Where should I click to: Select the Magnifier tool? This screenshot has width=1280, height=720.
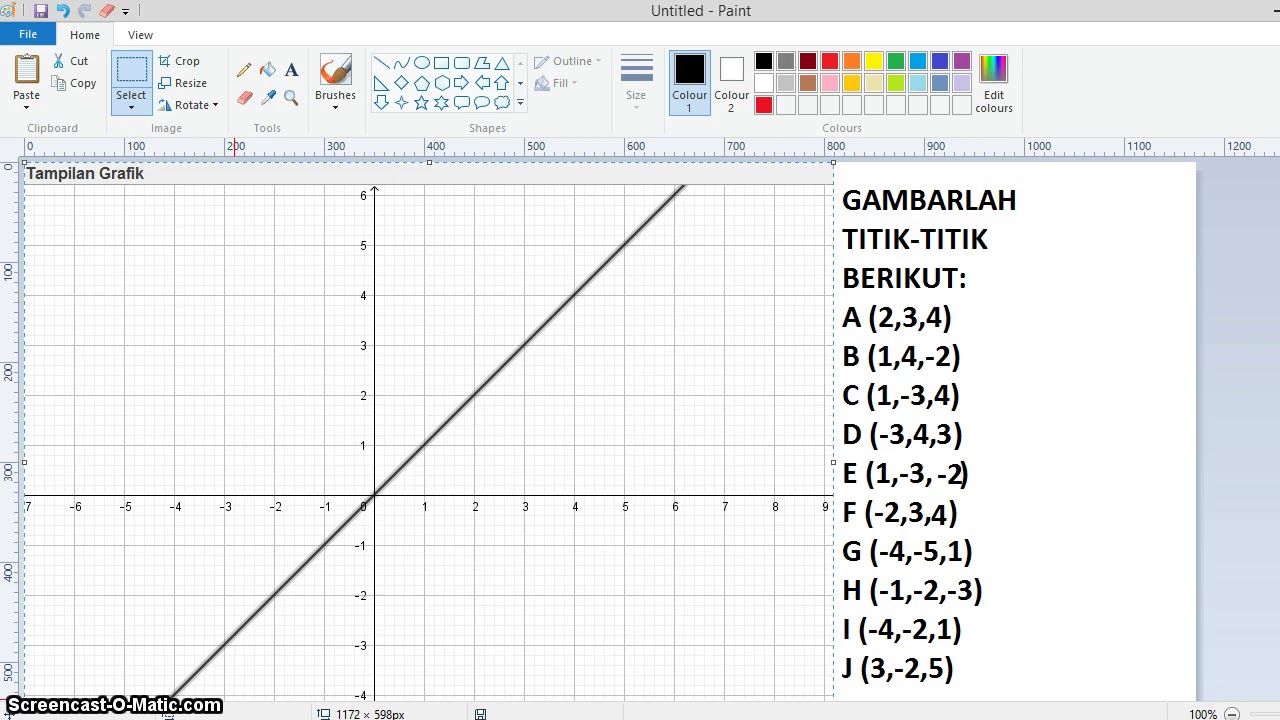coord(291,97)
